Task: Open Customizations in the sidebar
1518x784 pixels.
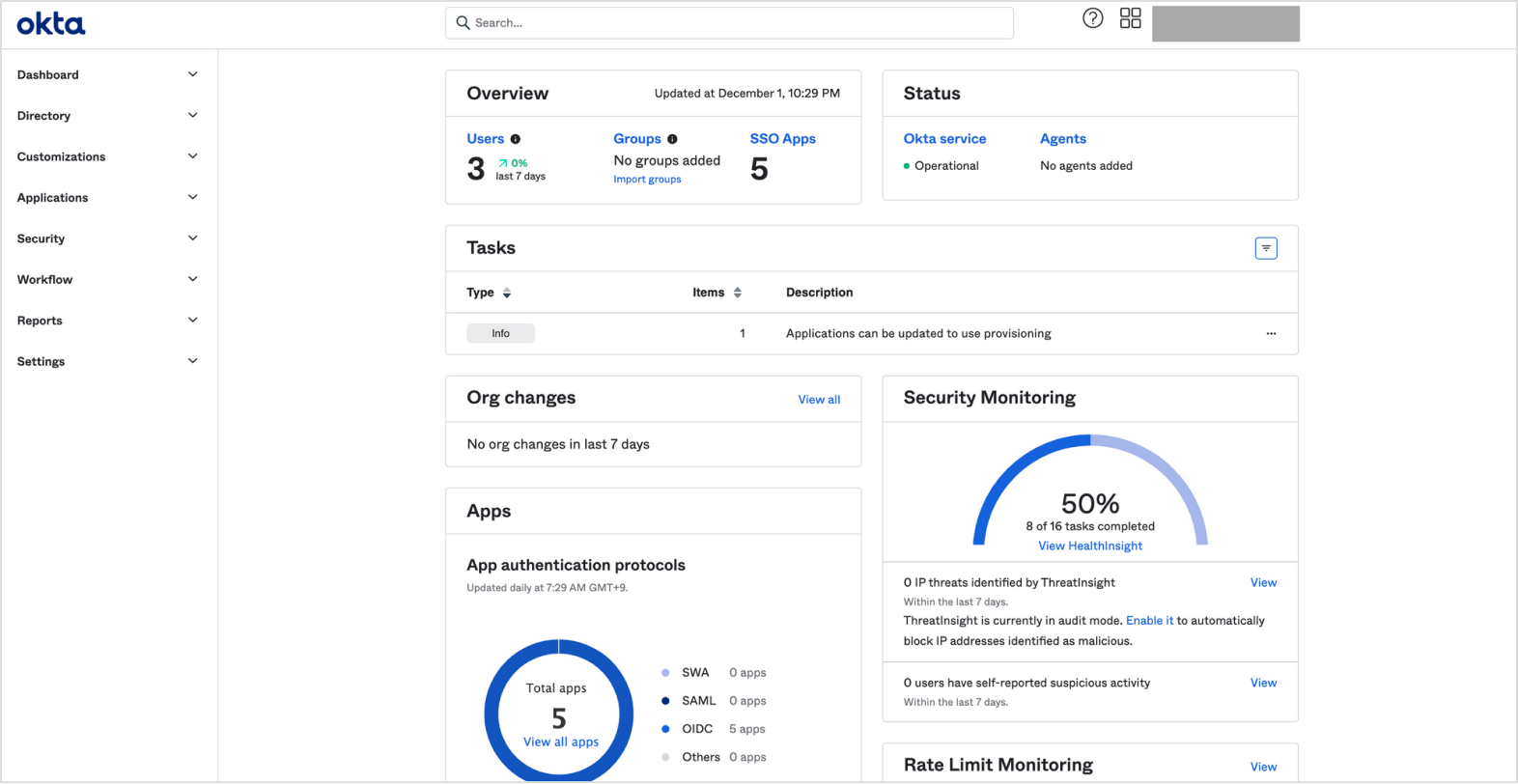Action: click(x=61, y=156)
